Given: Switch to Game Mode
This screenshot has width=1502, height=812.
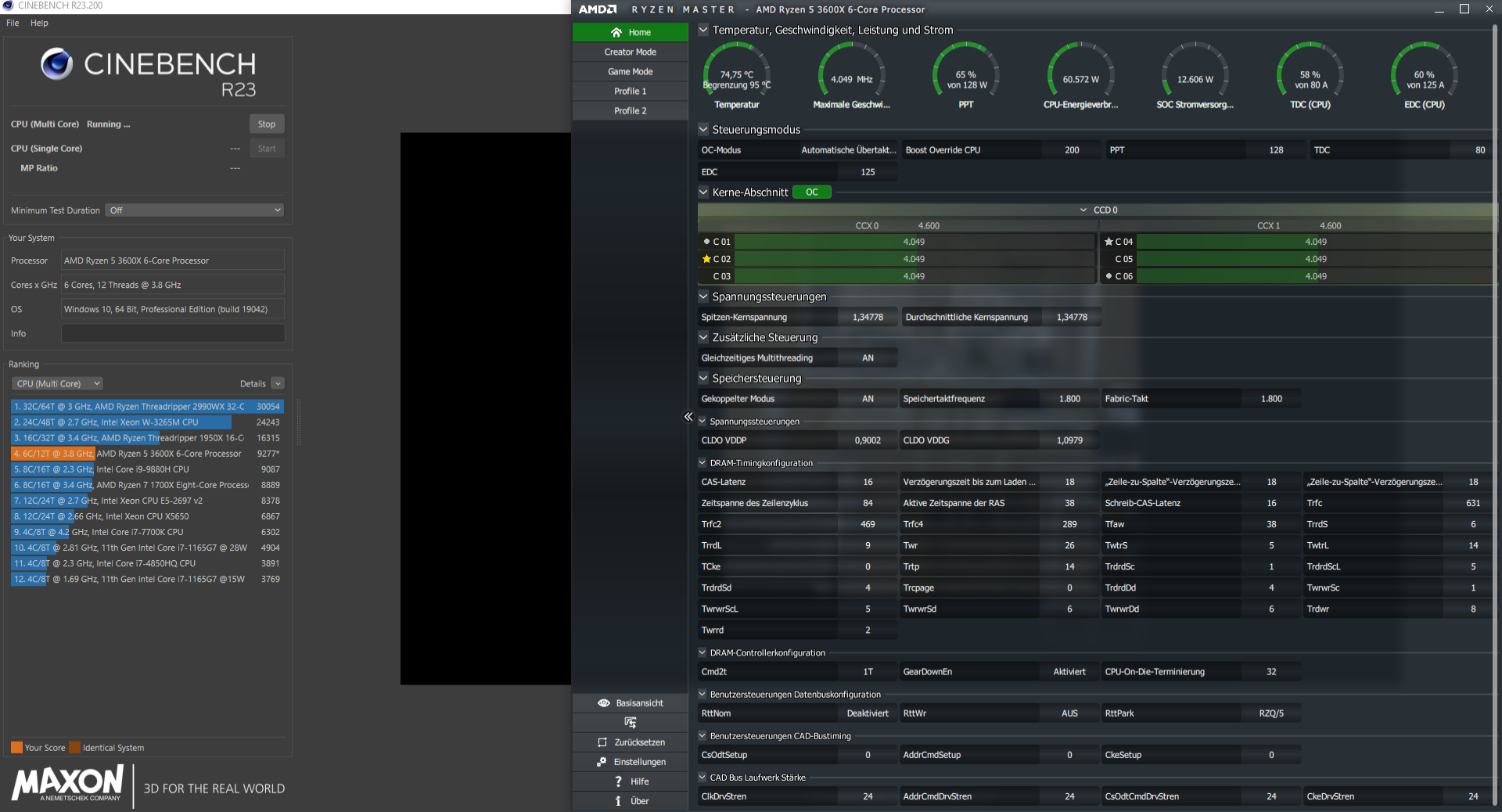Looking at the screenshot, I should pyautogui.click(x=630, y=72).
